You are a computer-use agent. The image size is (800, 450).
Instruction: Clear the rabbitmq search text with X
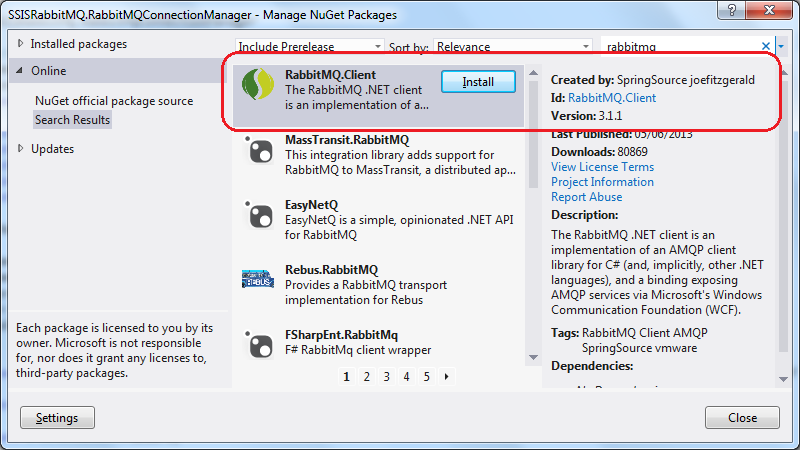point(767,46)
